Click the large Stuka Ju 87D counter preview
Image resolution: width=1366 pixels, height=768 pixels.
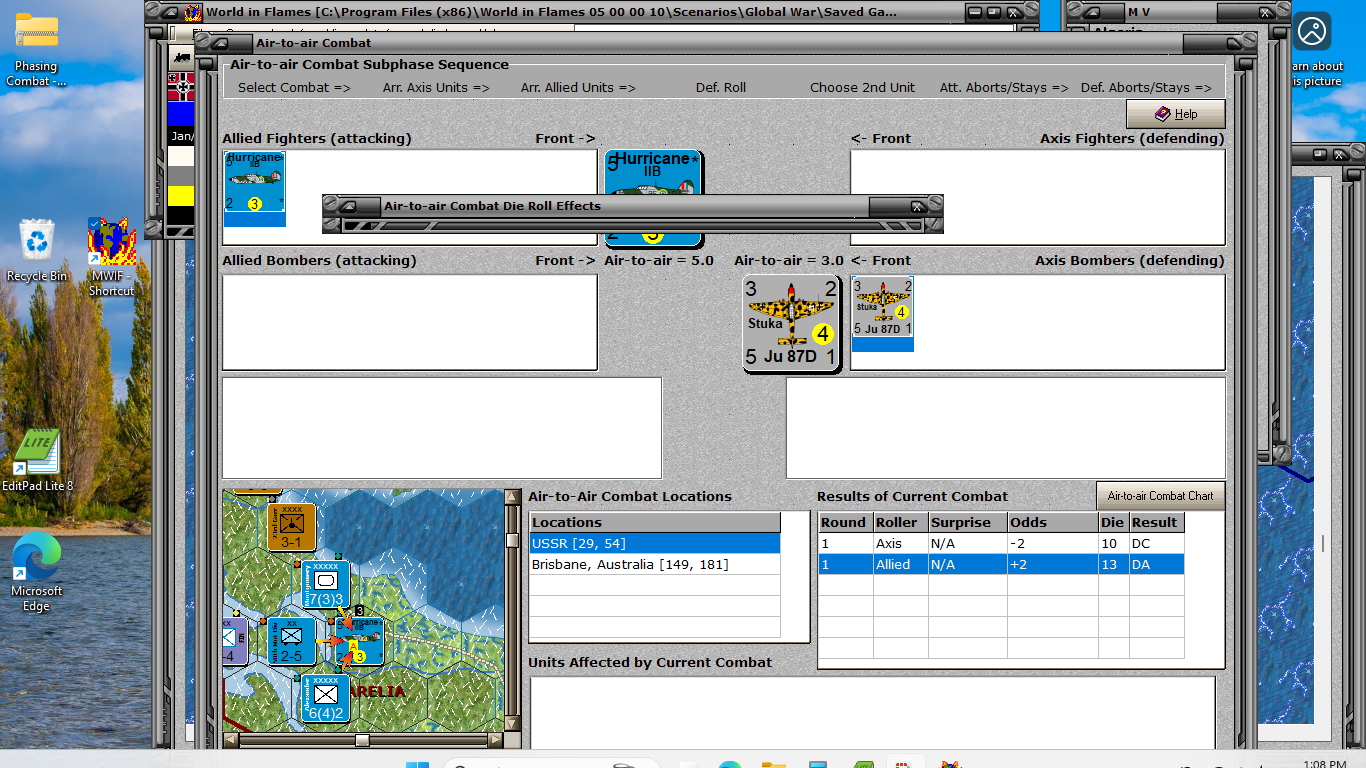(792, 324)
